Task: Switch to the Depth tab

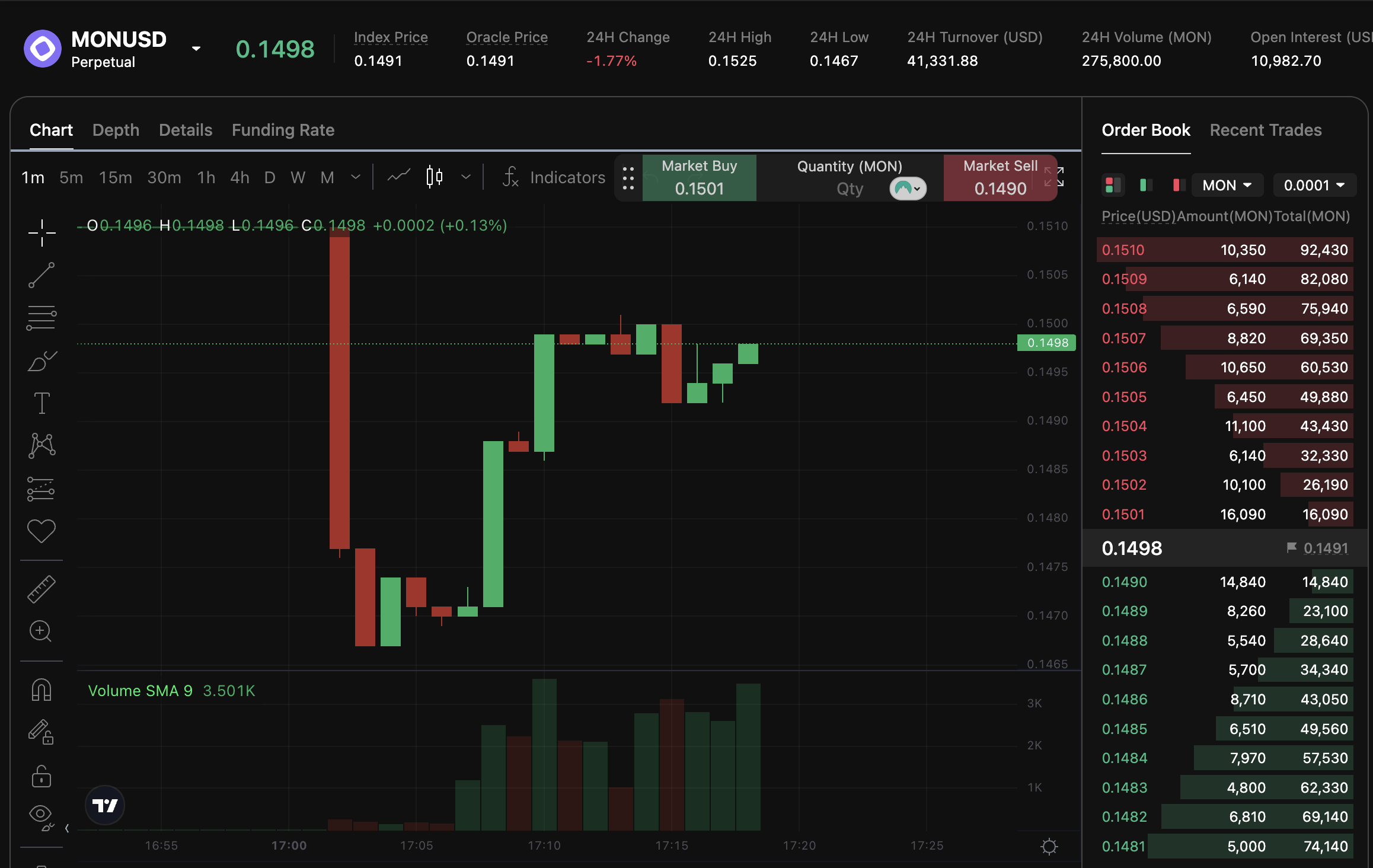Action: coord(116,130)
